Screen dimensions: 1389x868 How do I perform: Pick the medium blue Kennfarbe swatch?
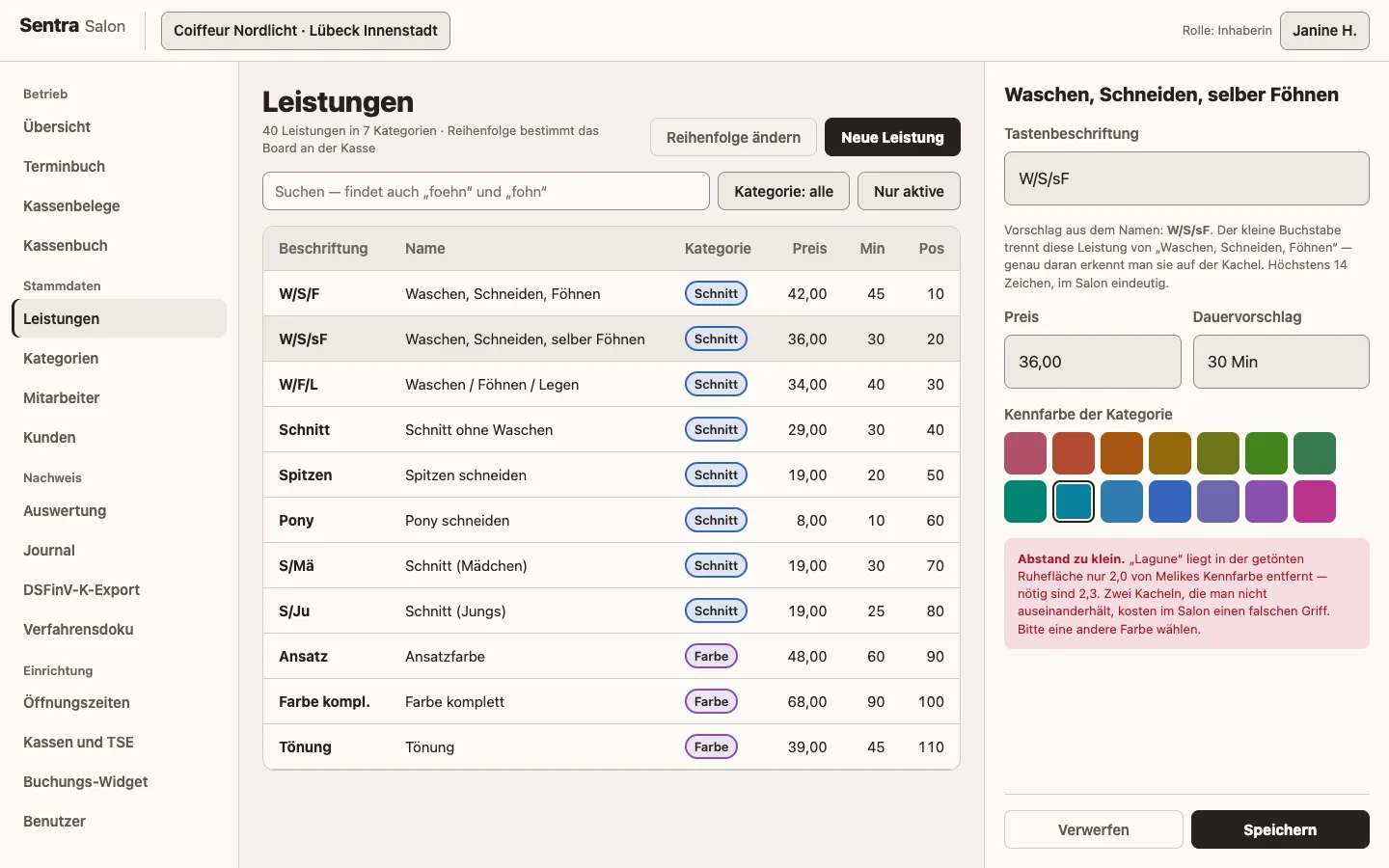click(x=1122, y=502)
